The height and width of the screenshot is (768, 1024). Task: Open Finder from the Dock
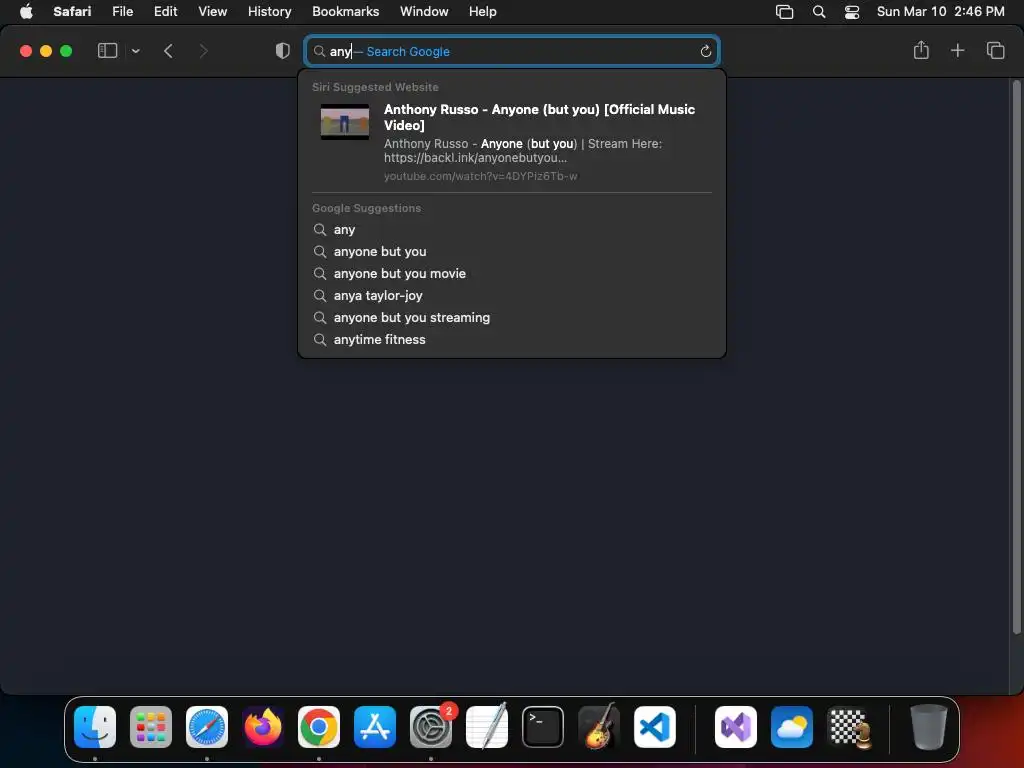[95, 726]
